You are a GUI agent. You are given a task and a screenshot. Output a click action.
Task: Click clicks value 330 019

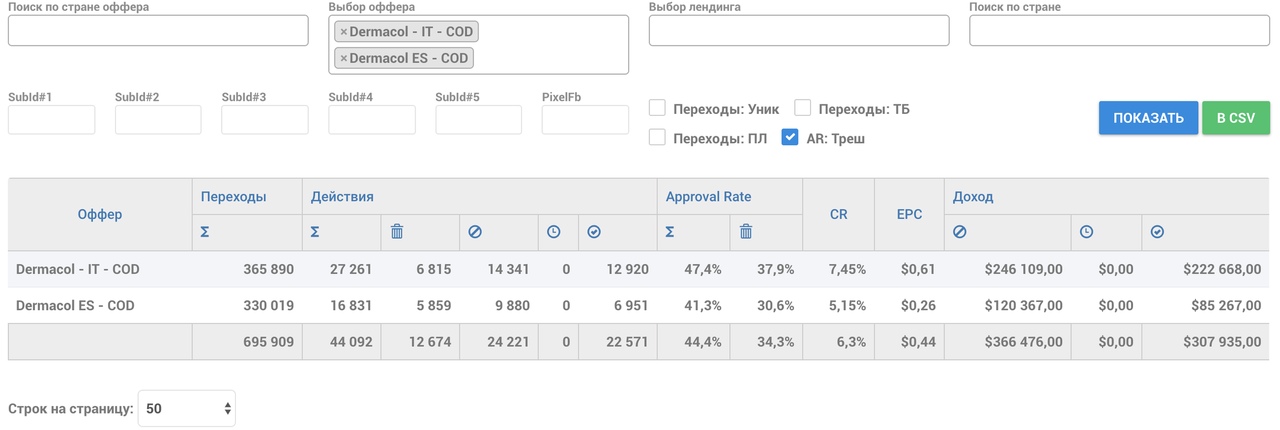click(268, 305)
